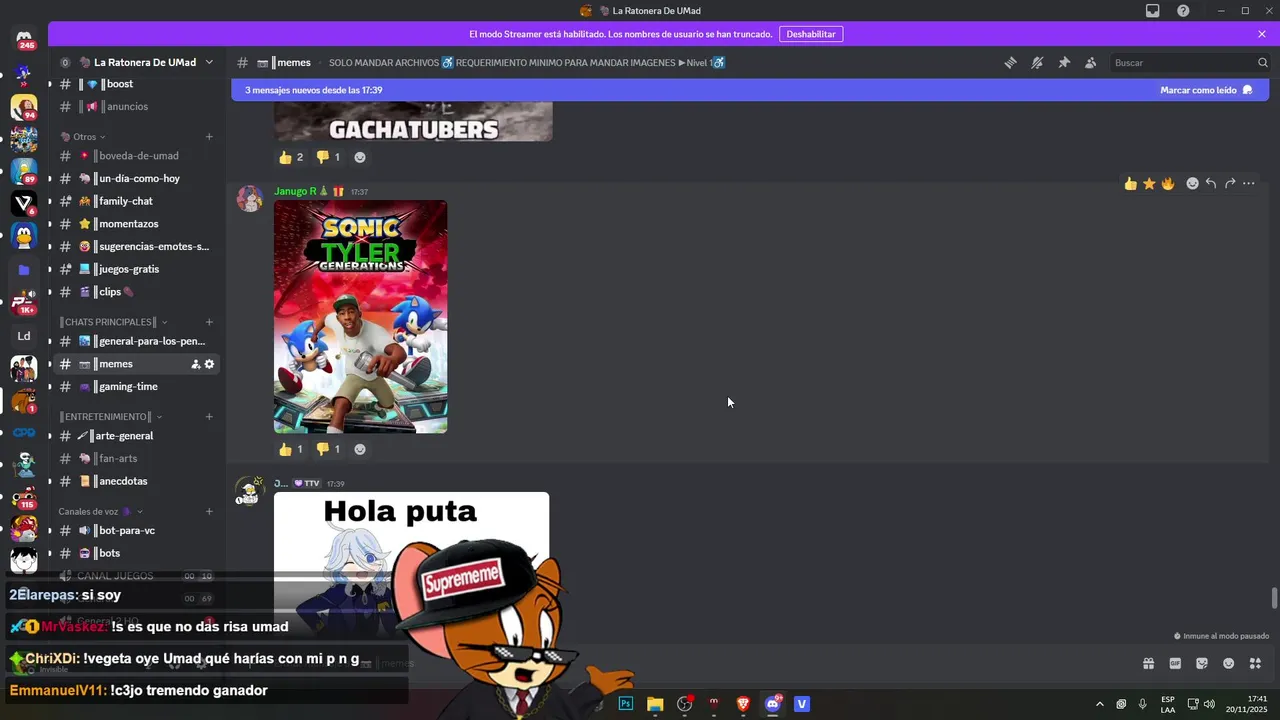
Task: Open Discord home direct messages icon
Action: pos(24,40)
